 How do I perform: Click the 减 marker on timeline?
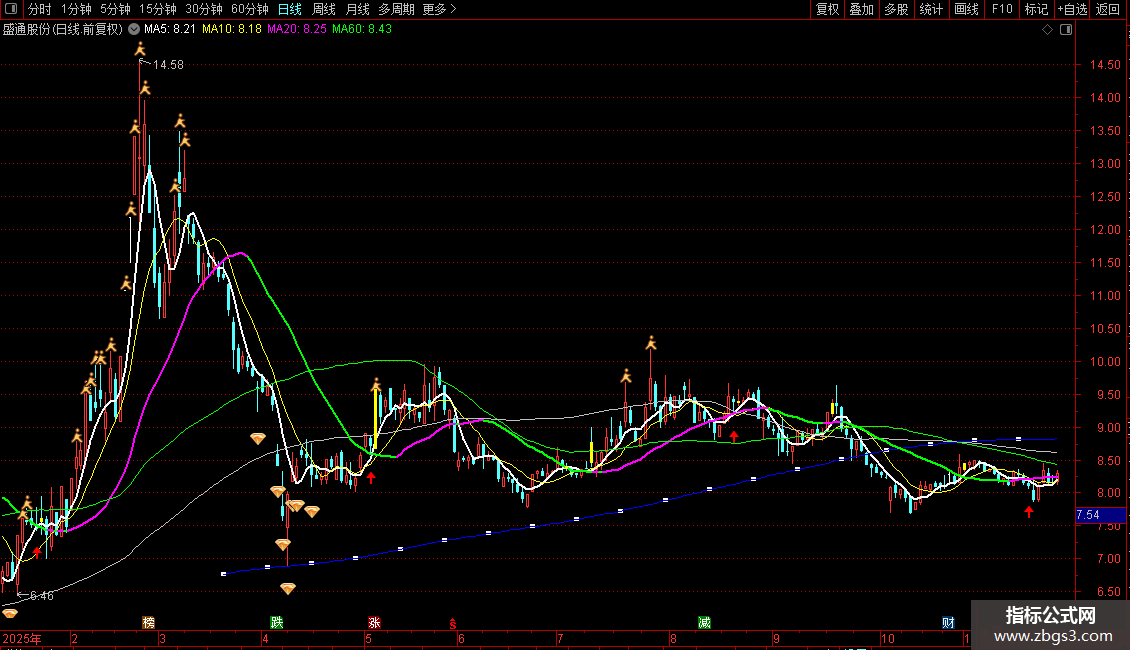[705, 622]
